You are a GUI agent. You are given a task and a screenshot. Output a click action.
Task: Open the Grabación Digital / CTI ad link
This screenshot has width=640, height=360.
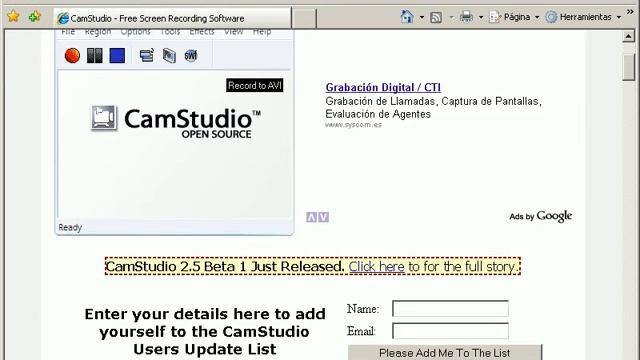tap(383, 87)
